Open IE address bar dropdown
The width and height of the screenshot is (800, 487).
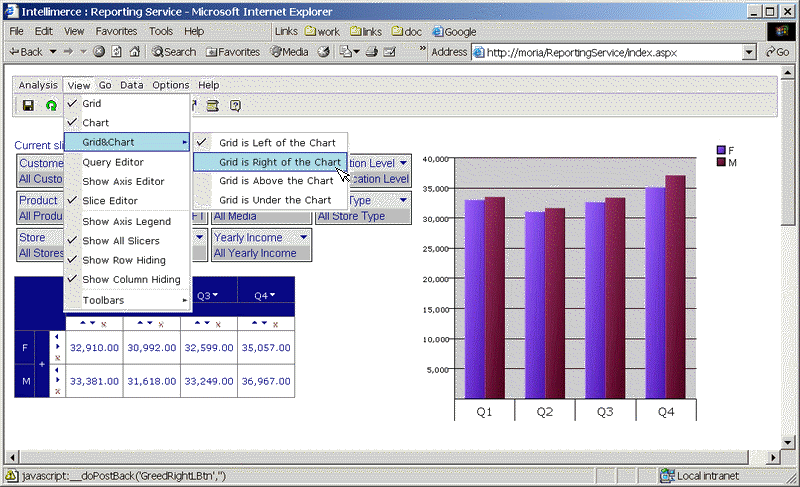[749, 52]
